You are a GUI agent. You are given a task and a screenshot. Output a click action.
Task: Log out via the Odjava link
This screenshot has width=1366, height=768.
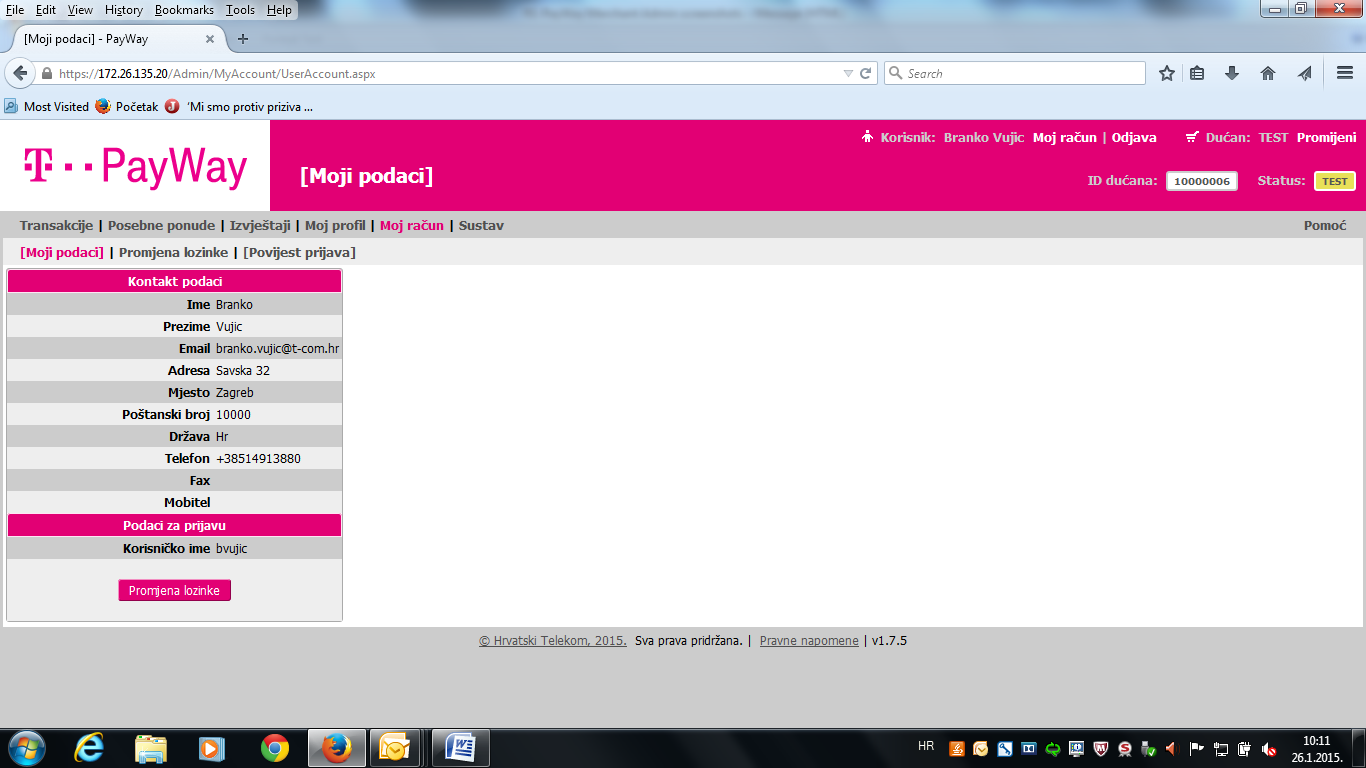click(1134, 138)
